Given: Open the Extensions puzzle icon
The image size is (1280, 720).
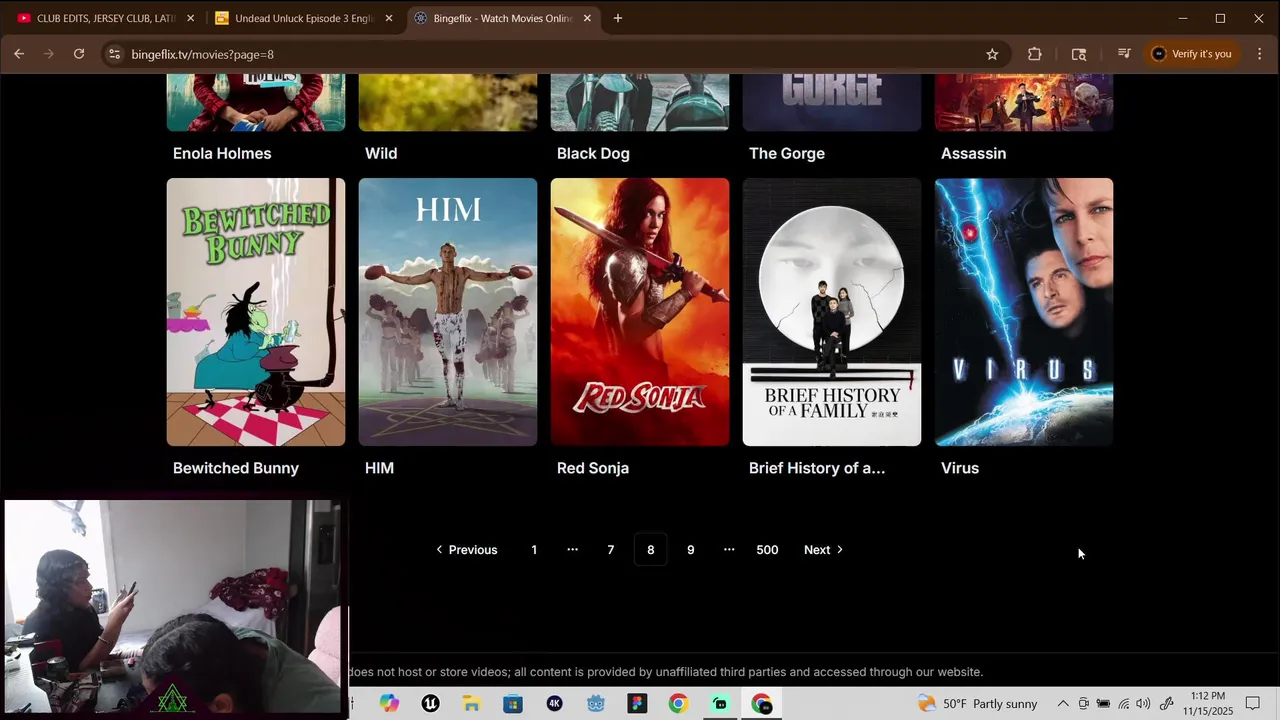Looking at the screenshot, I should (1034, 54).
